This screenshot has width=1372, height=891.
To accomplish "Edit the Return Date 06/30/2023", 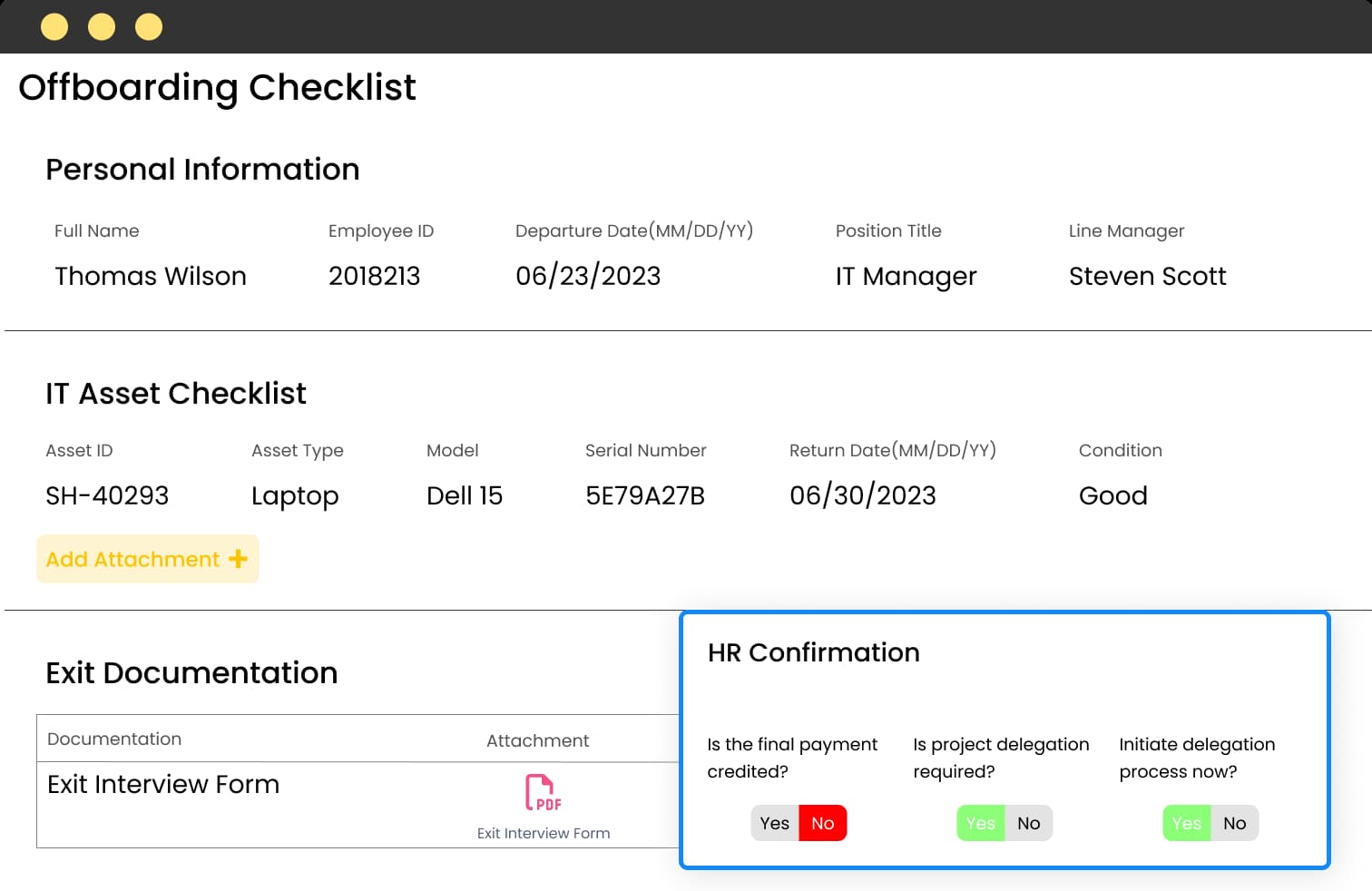I will tap(862, 495).
